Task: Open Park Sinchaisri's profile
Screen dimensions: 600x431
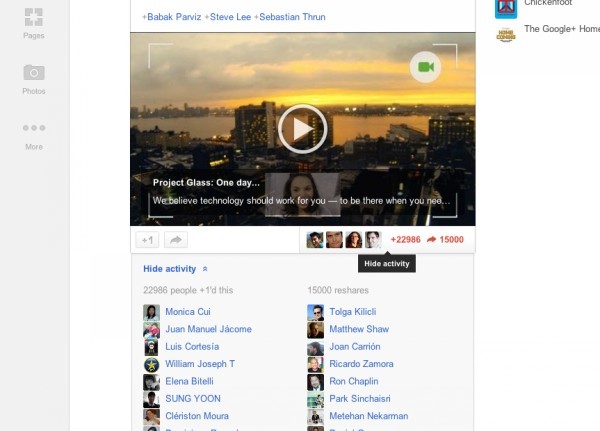Action: (360, 398)
